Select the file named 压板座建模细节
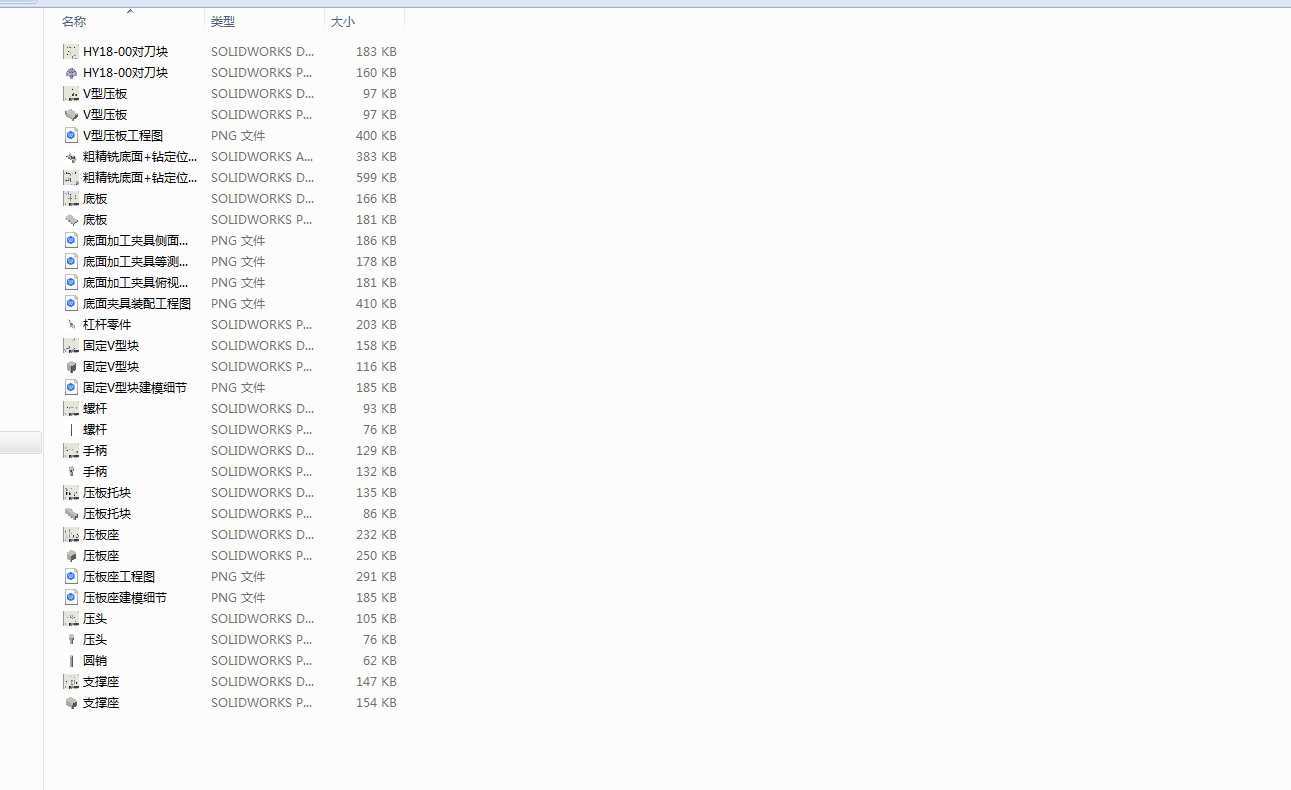This screenshot has width=1291, height=790. (125, 597)
